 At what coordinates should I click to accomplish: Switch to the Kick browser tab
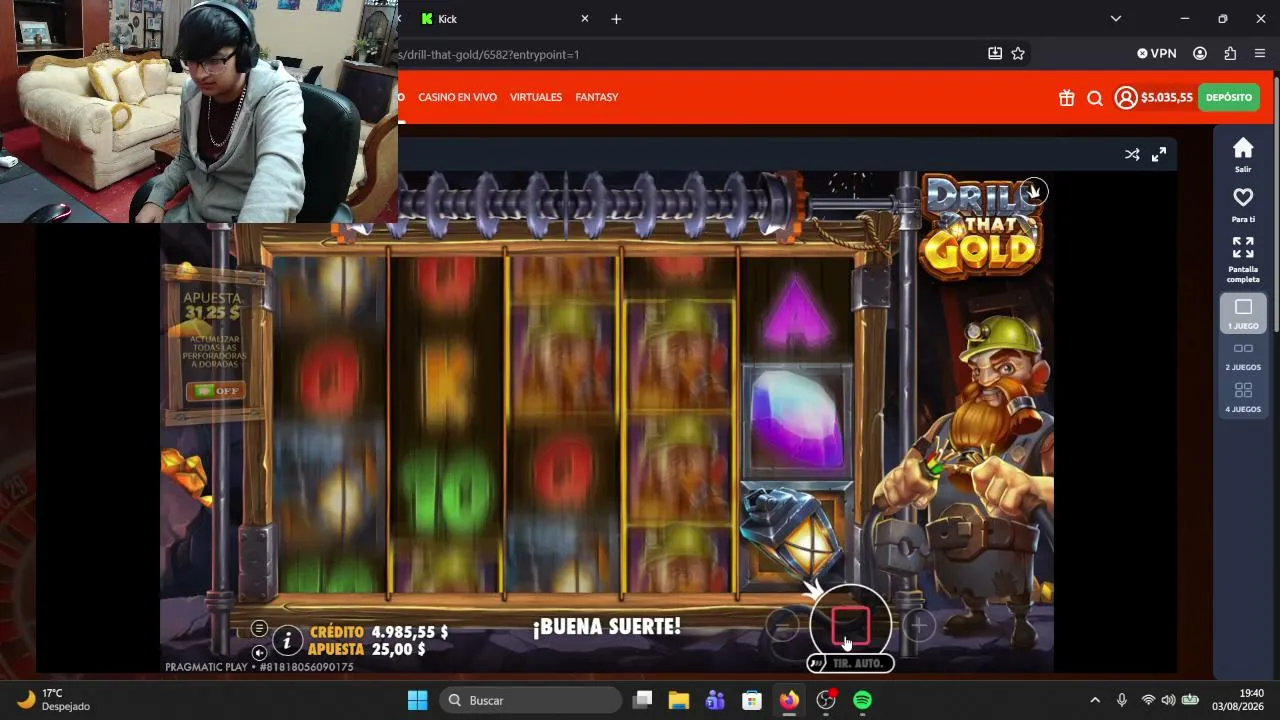(500, 19)
